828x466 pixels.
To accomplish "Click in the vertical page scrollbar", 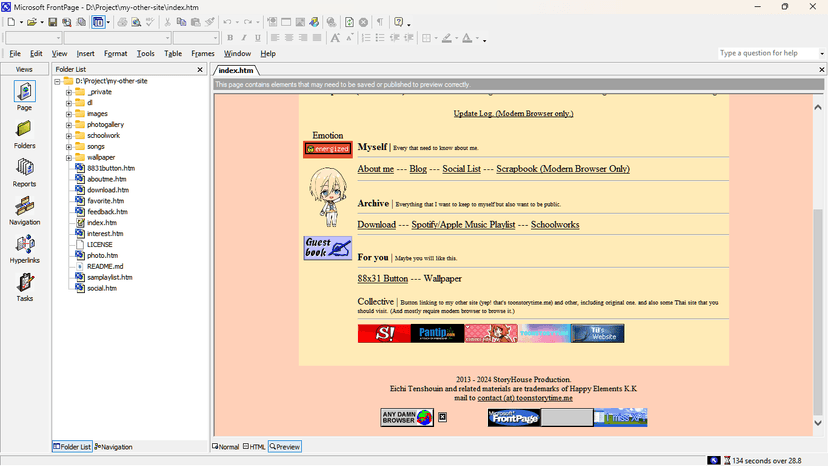I will [821, 250].
